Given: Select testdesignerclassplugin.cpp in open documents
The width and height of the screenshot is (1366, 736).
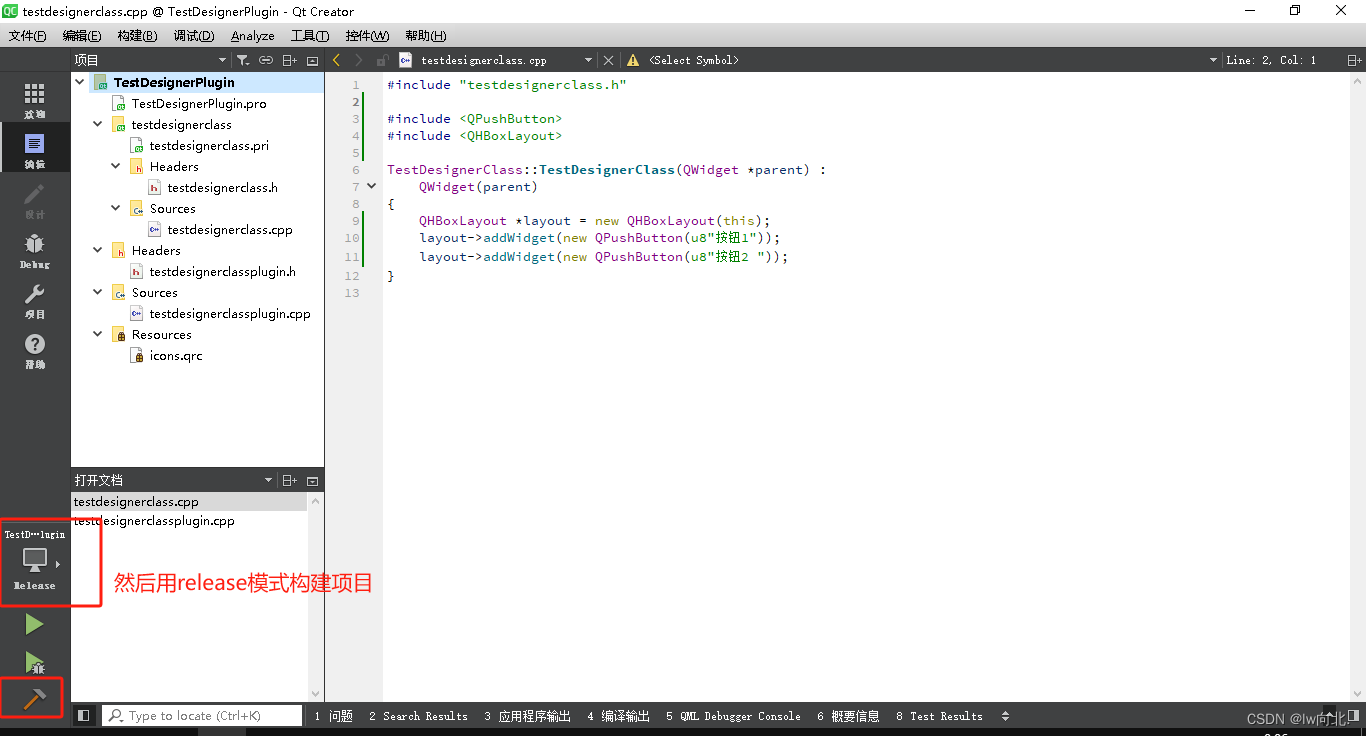Looking at the screenshot, I should click(x=154, y=521).
